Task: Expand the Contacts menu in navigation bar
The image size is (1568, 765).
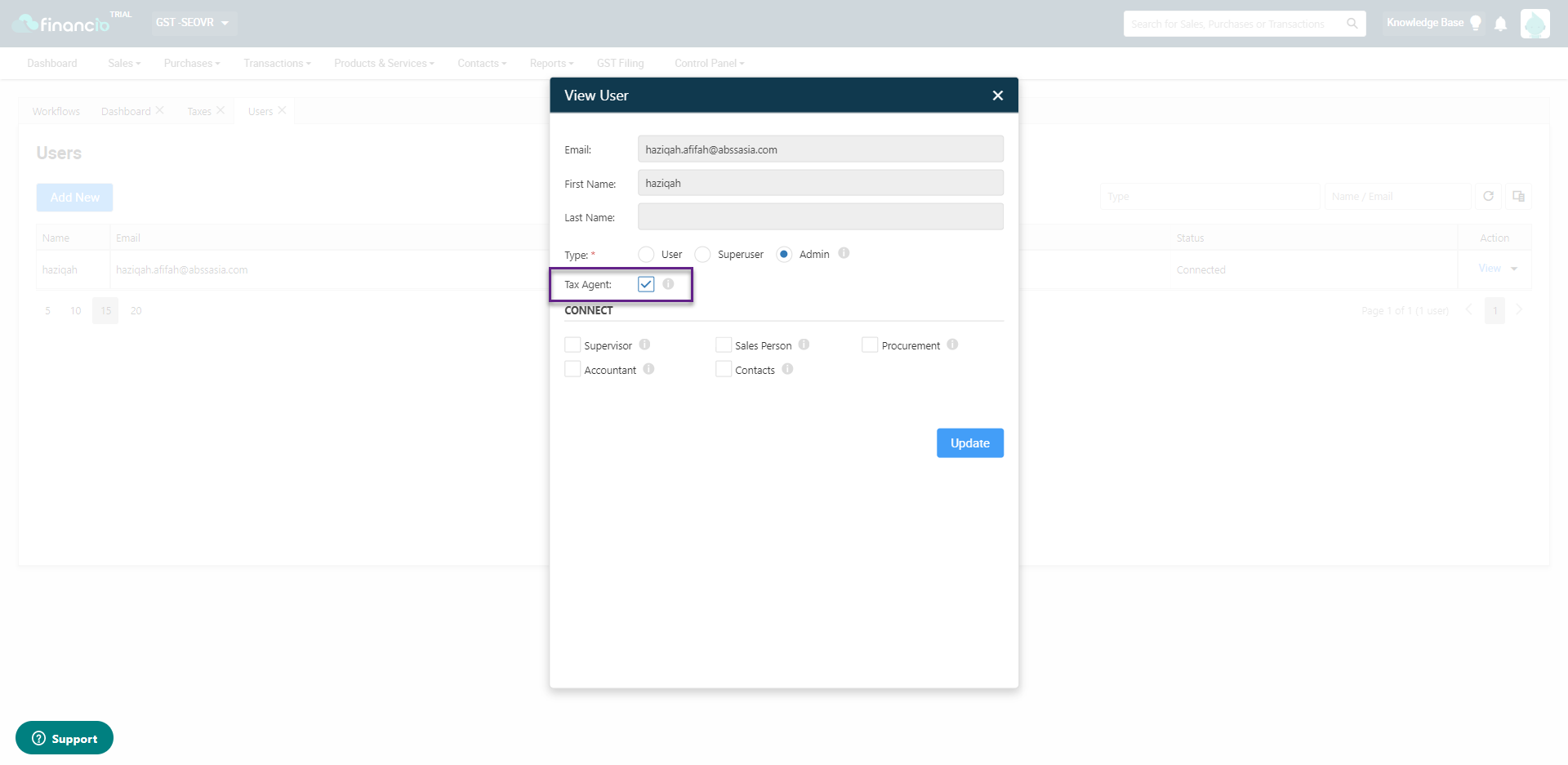Action: pyautogui.click(x=482, y=63)
